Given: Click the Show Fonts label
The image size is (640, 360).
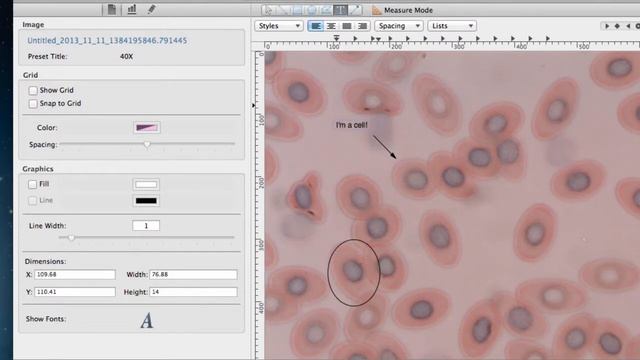Looking at the screenshot, I should 46,319.
